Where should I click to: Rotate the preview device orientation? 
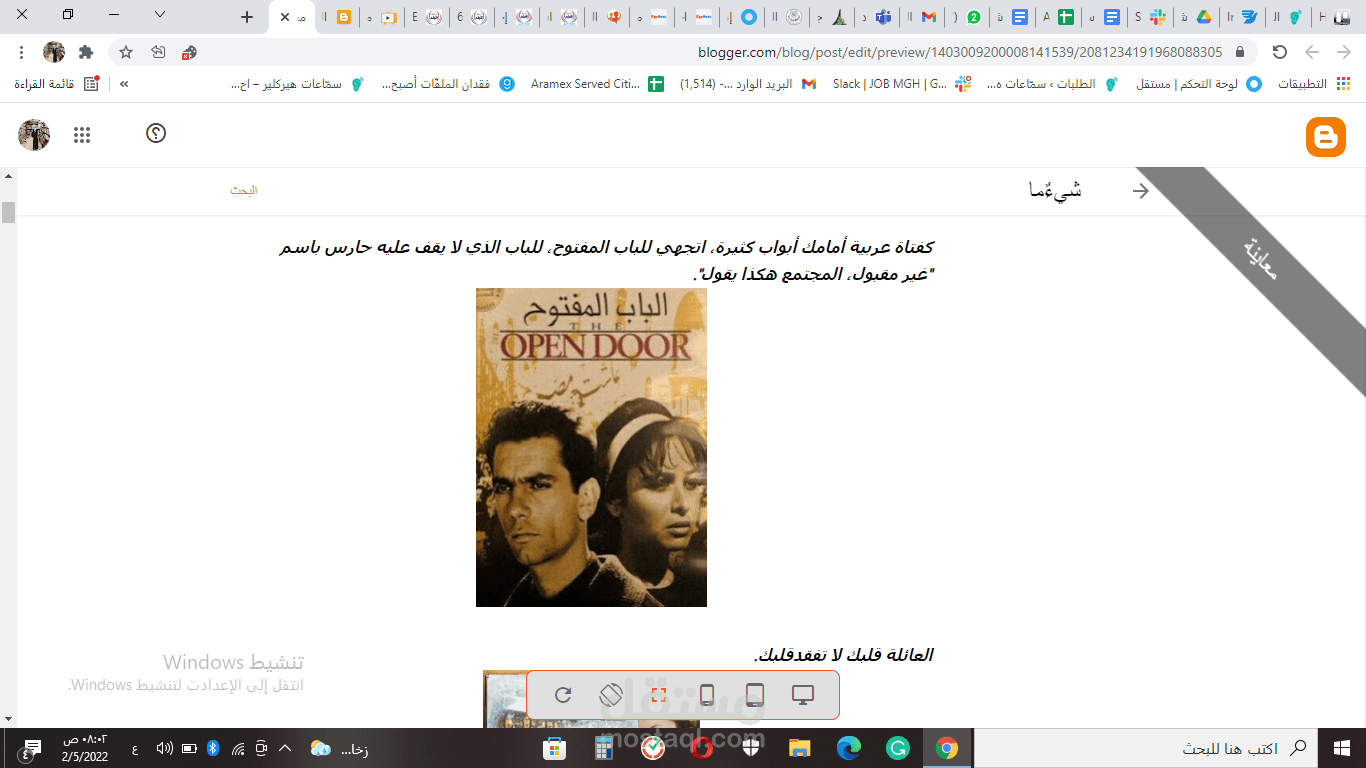(611, 695)
